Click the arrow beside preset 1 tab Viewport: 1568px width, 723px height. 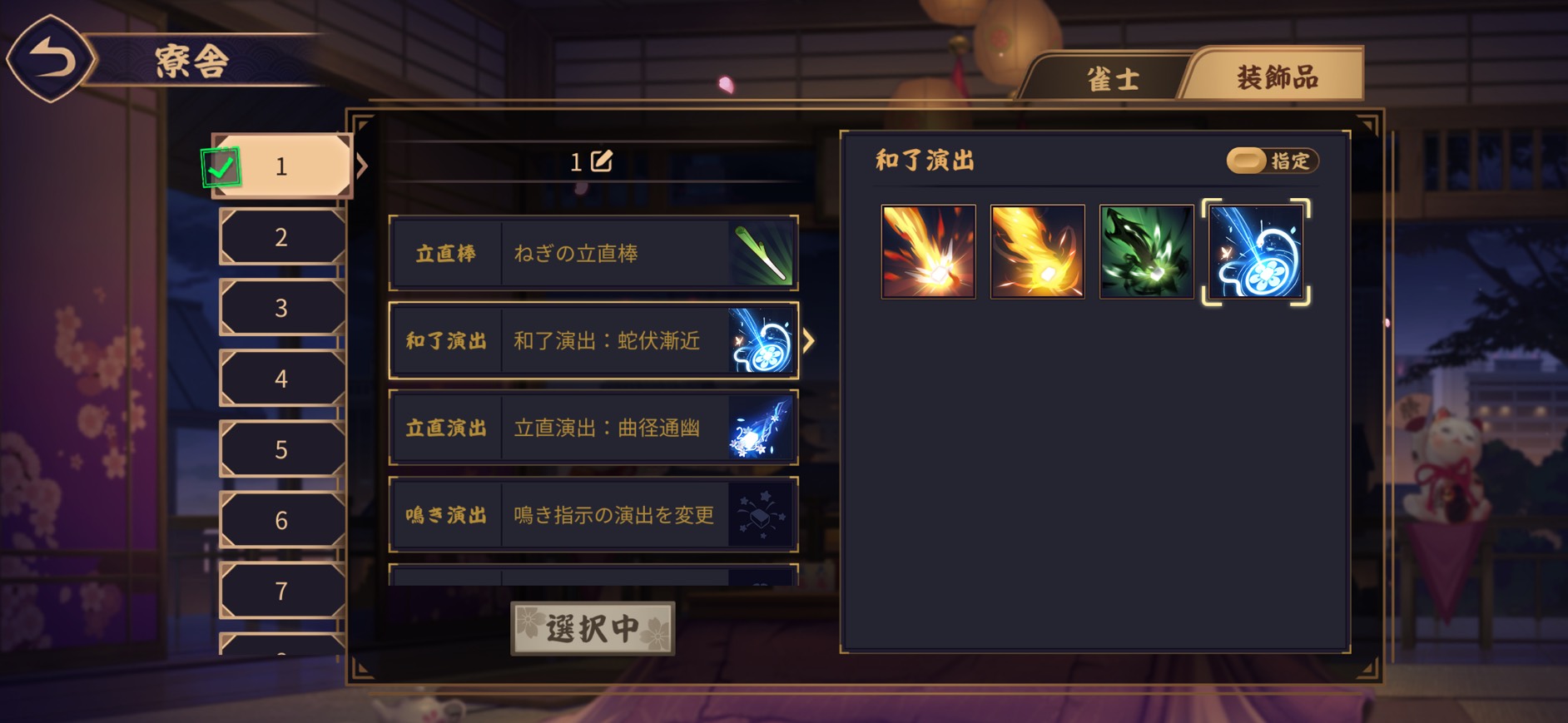point(362,166)
